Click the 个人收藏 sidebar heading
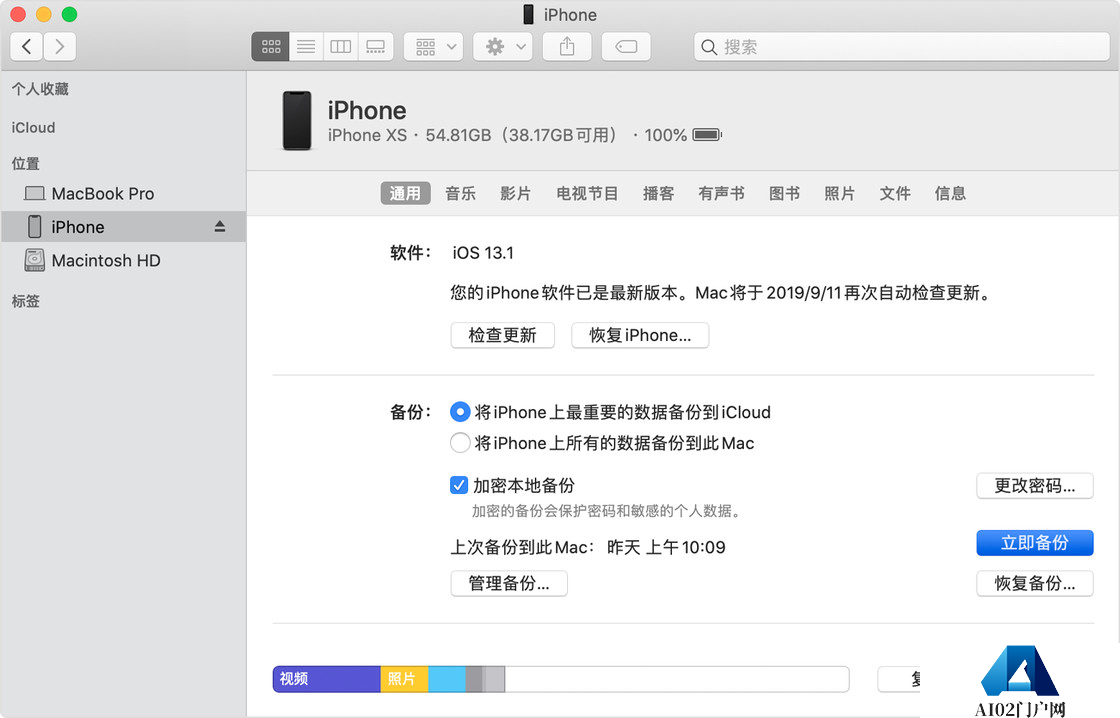This screenshot has height=718, width=1120. click(x=40, y=89)
